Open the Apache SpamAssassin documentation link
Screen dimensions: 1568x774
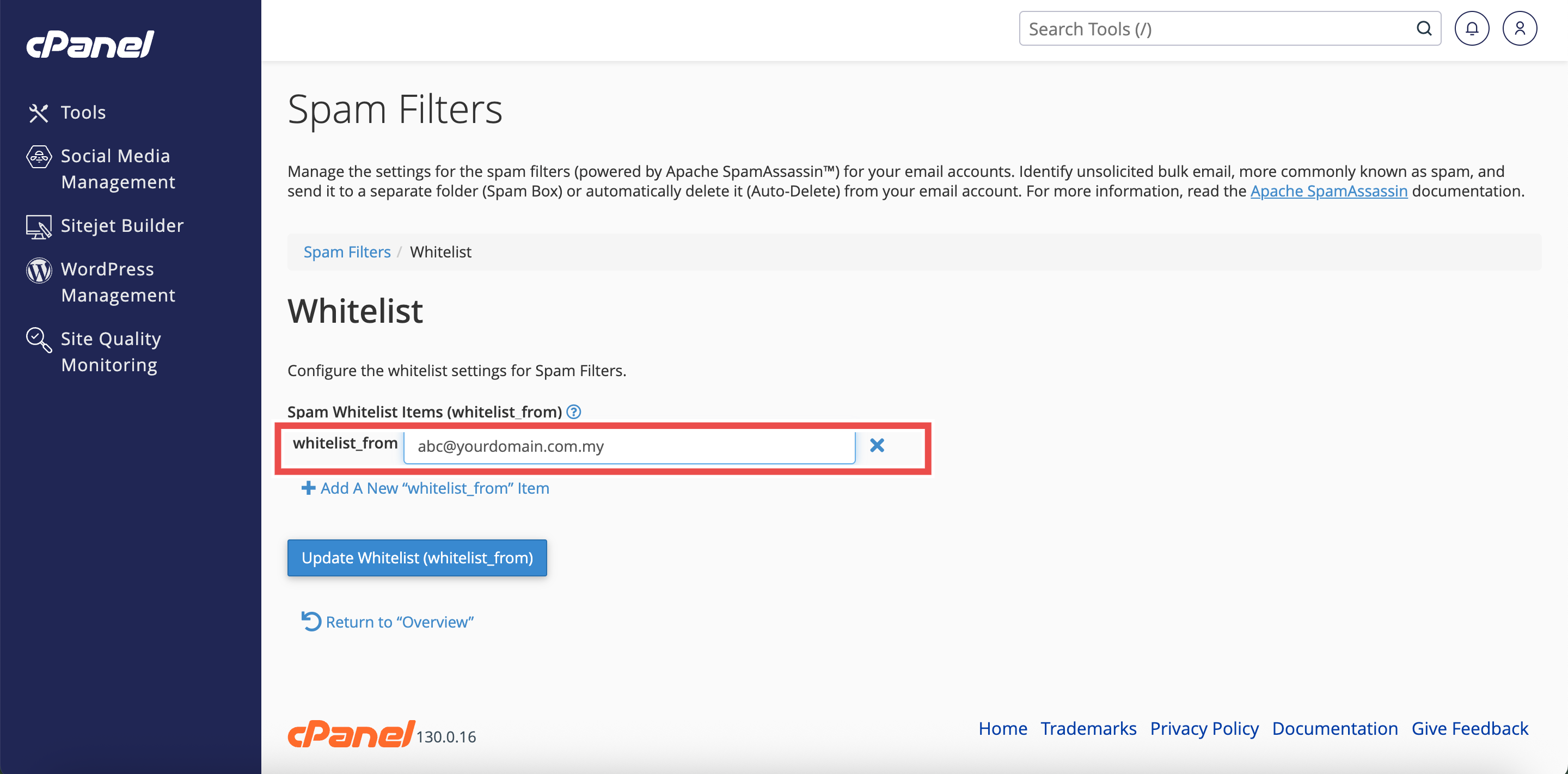point(1328,191)
